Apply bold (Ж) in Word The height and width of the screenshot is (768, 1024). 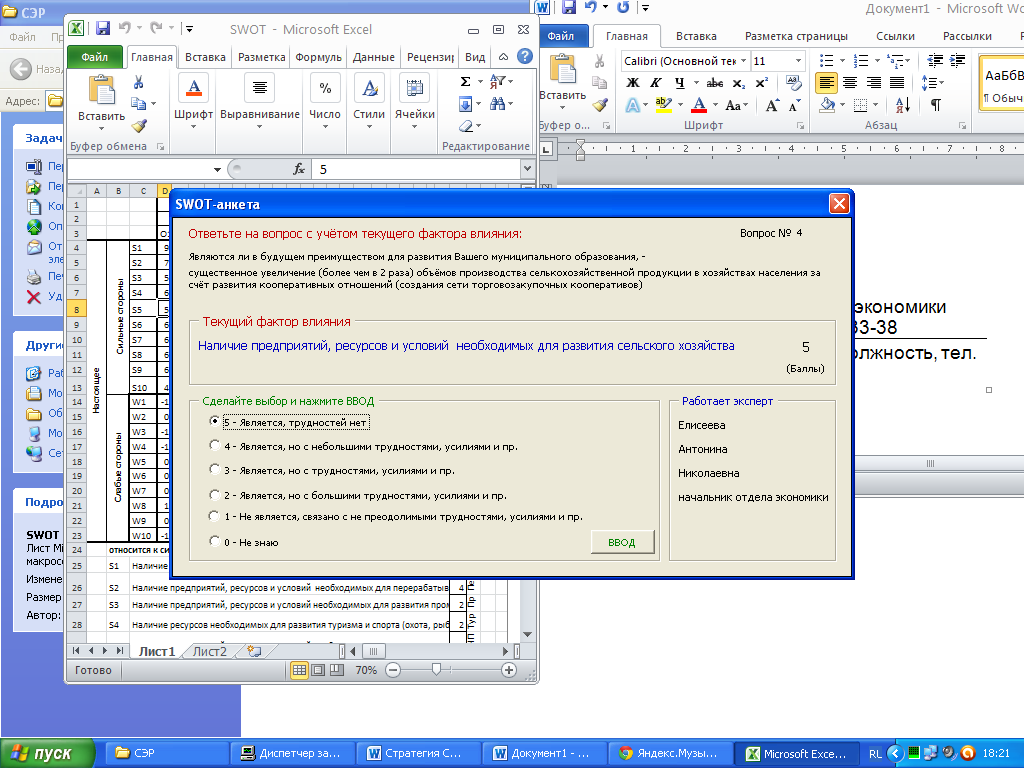point(632,83)
